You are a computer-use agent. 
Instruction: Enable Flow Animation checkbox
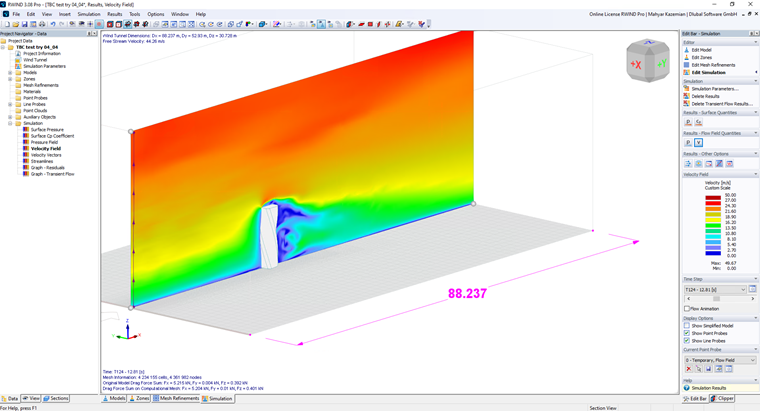coord(687,309)
